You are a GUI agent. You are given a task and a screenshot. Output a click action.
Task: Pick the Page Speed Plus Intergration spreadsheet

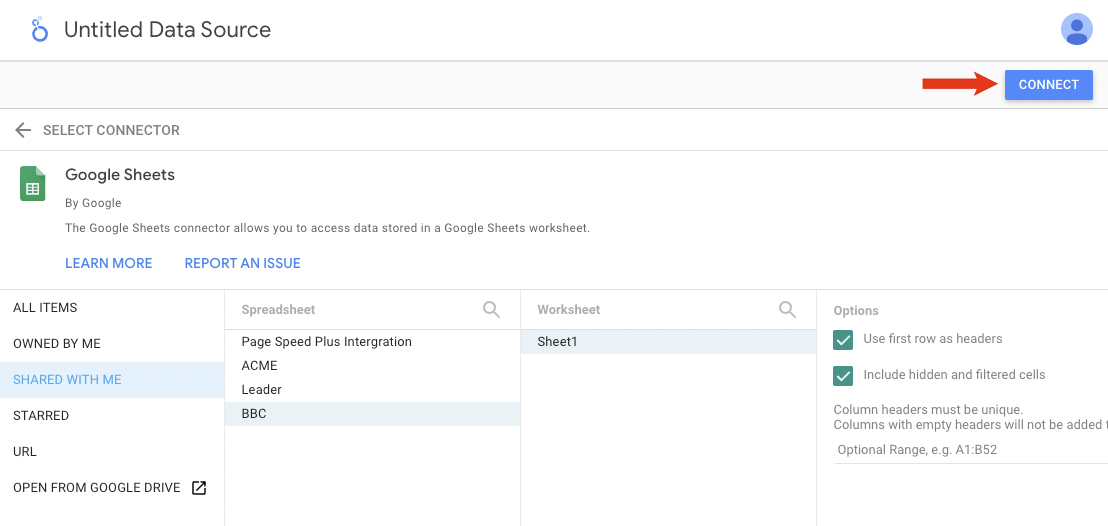326,342
